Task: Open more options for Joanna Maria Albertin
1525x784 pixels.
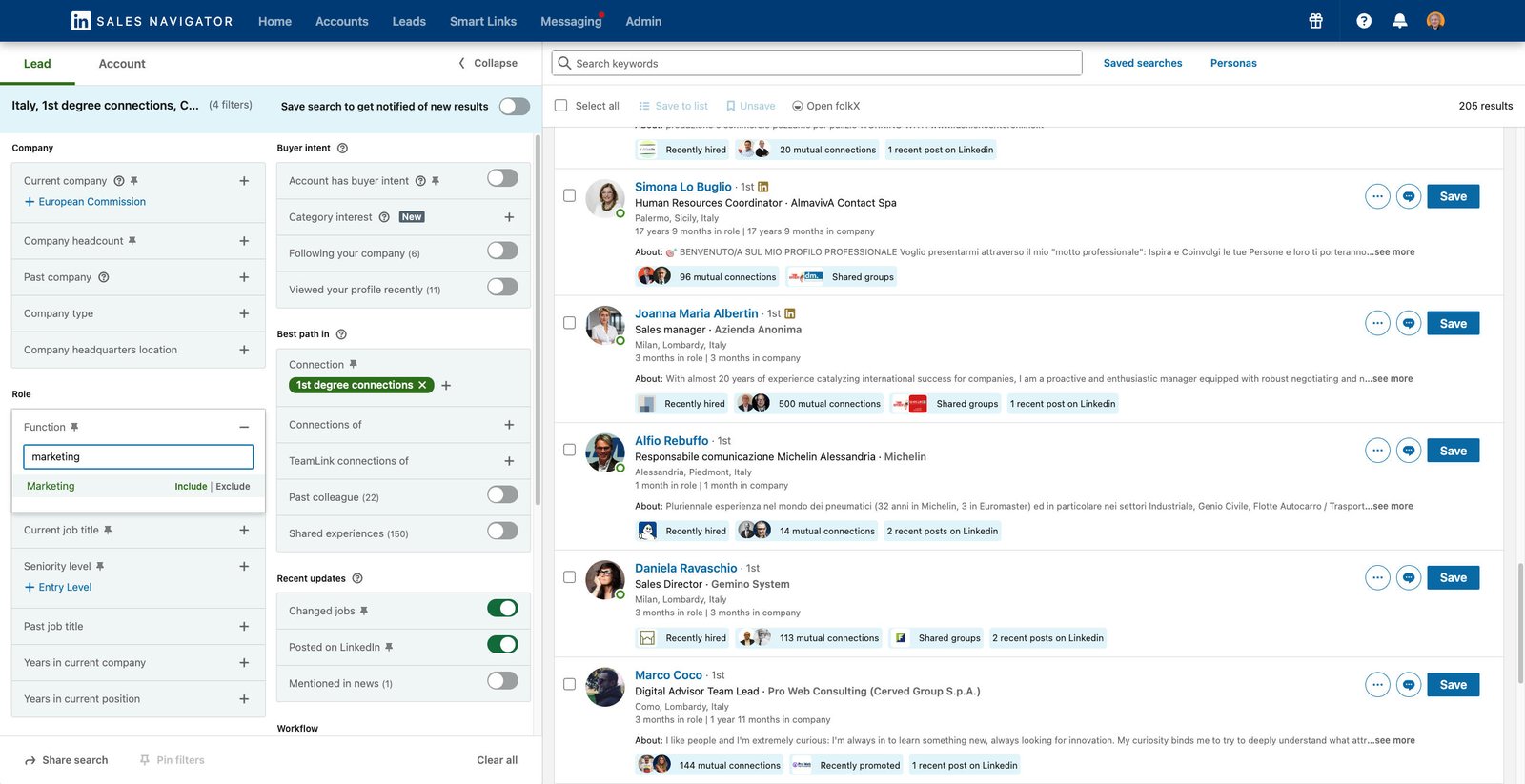Action: pos(1377,323)
